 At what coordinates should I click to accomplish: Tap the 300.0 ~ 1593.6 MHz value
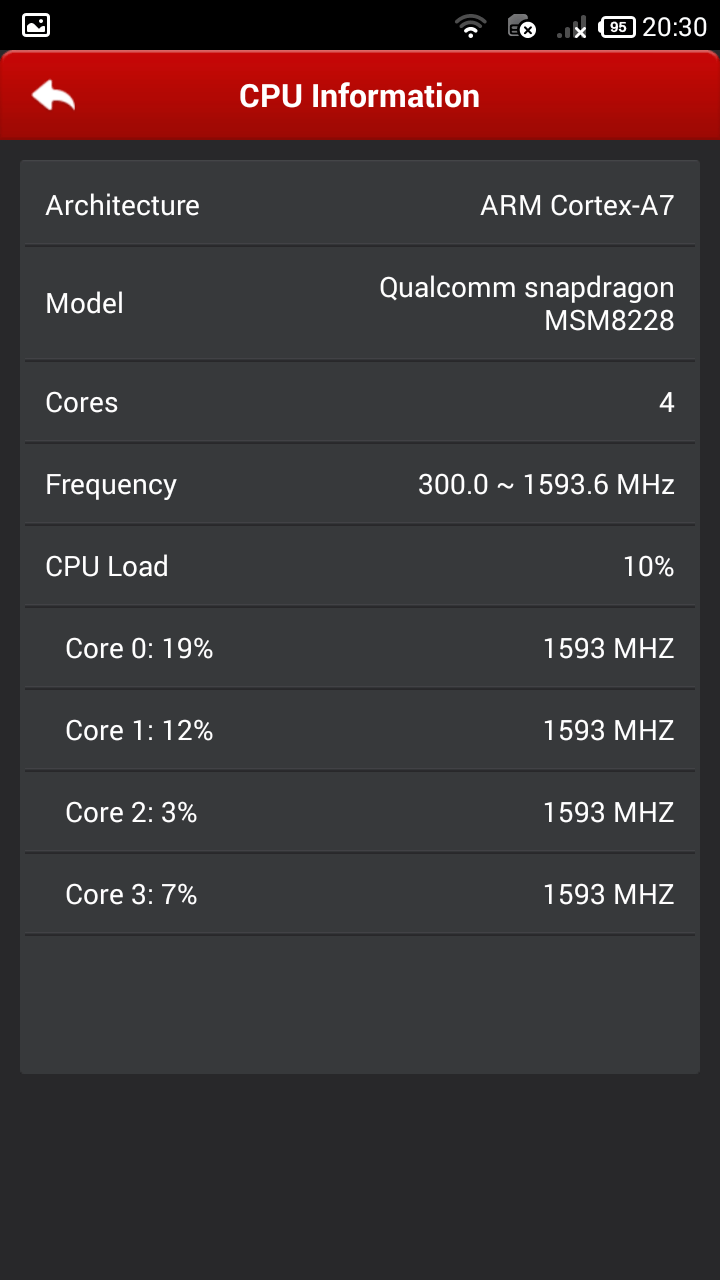(x=546, y=485)
